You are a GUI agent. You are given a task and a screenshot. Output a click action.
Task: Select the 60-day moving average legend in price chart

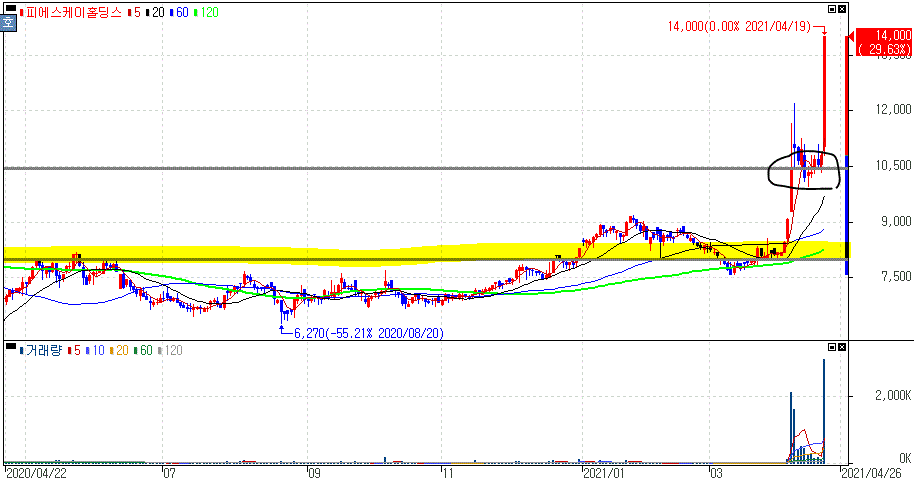pos(180,12)
